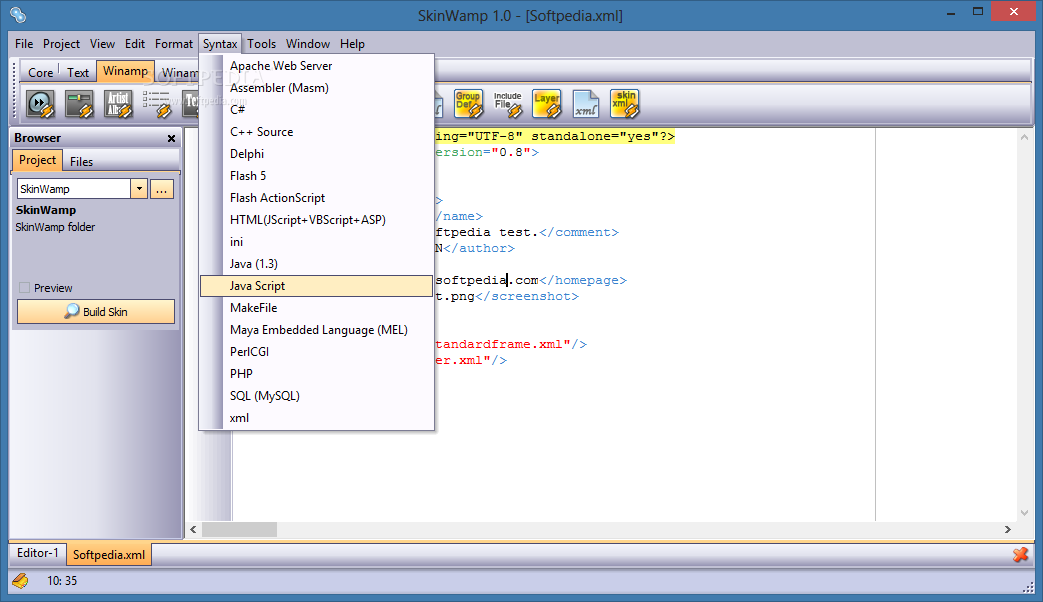This screenshot has width=1043, height=602.
Task: Open the Editor-1 document tab
Action: click(37, 553)
